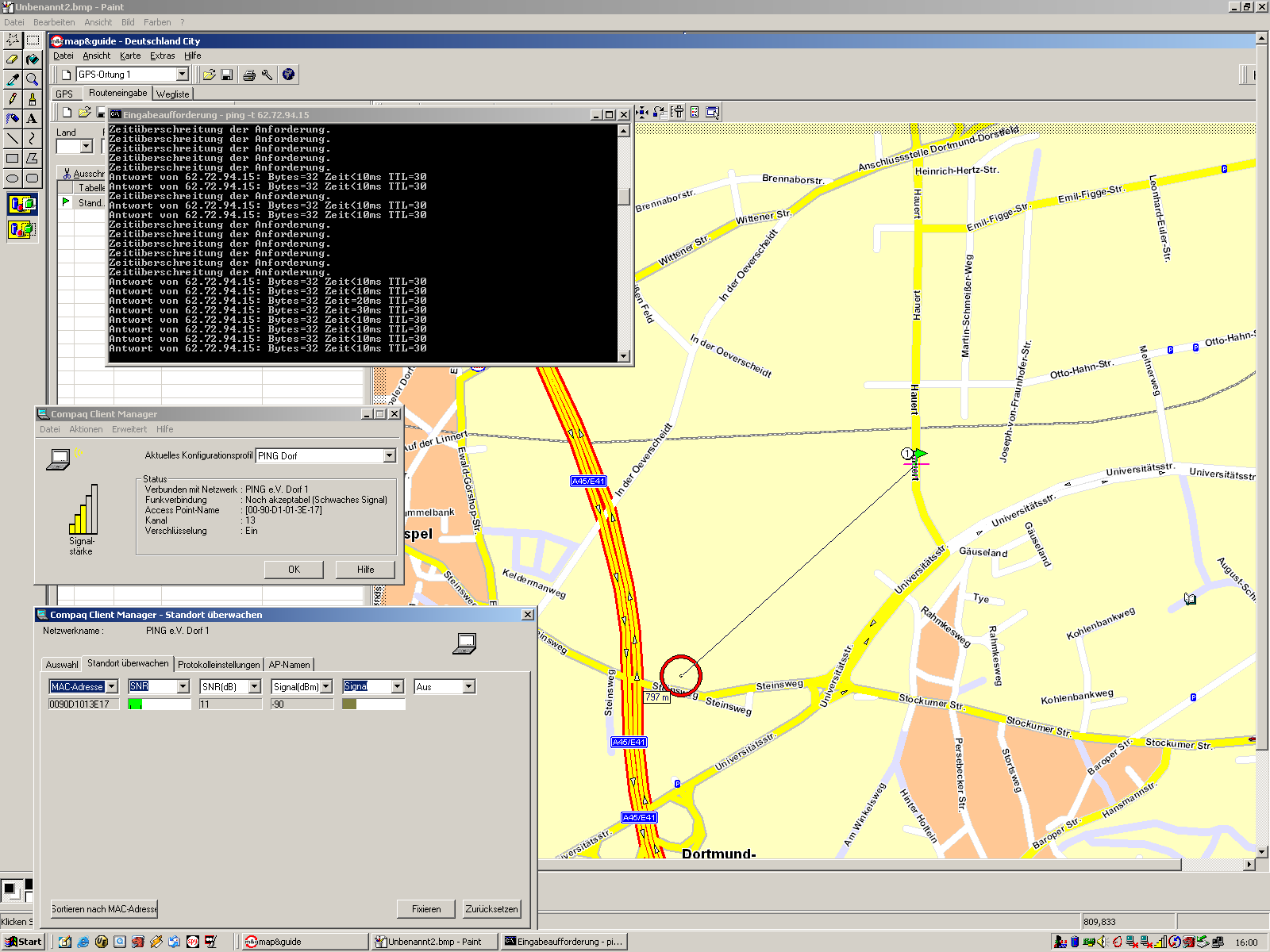
Task: Open the Protokolleinstellungen tab
Action: (x=218, y=665)
